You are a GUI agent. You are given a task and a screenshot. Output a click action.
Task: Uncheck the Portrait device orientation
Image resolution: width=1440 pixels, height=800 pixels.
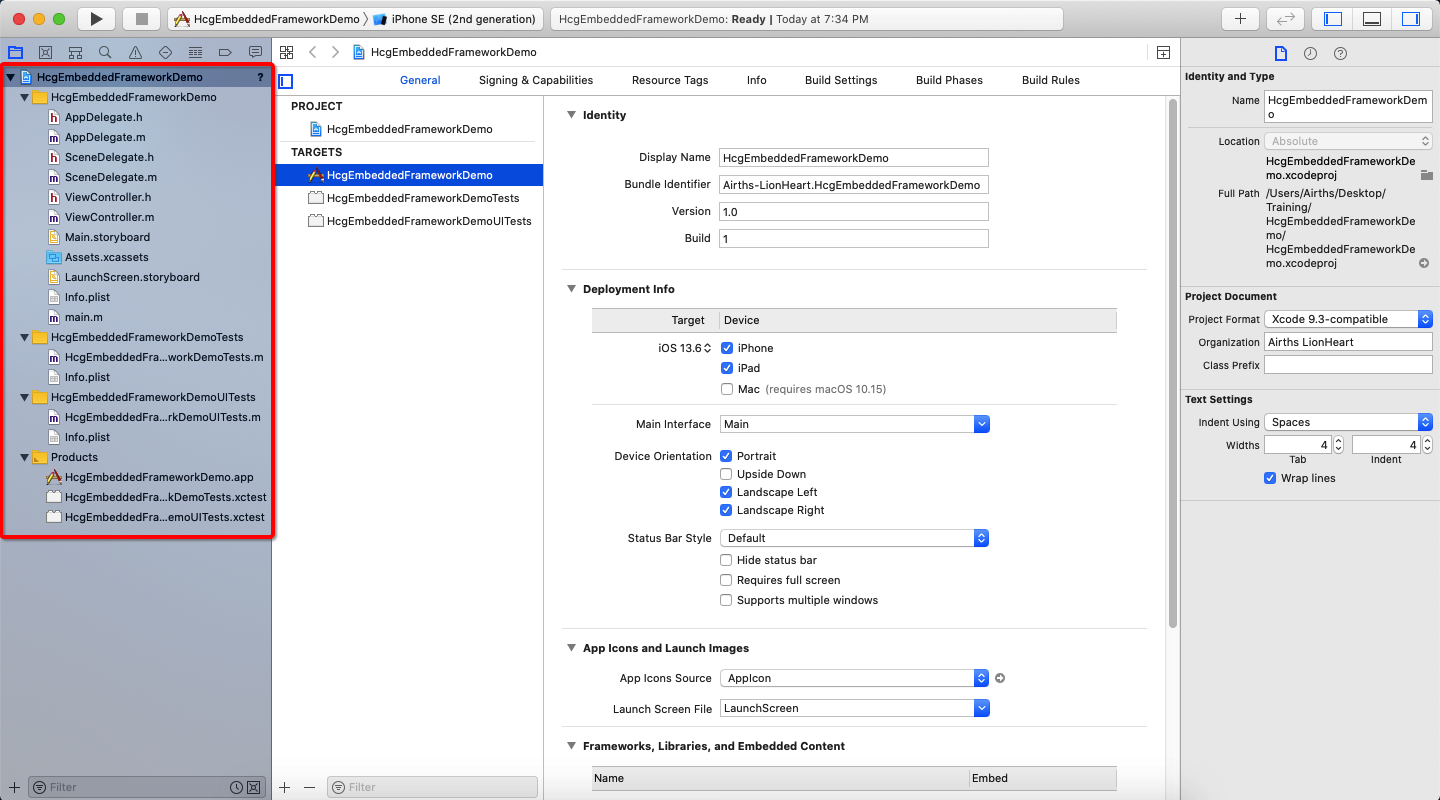(x=727, y=456)
